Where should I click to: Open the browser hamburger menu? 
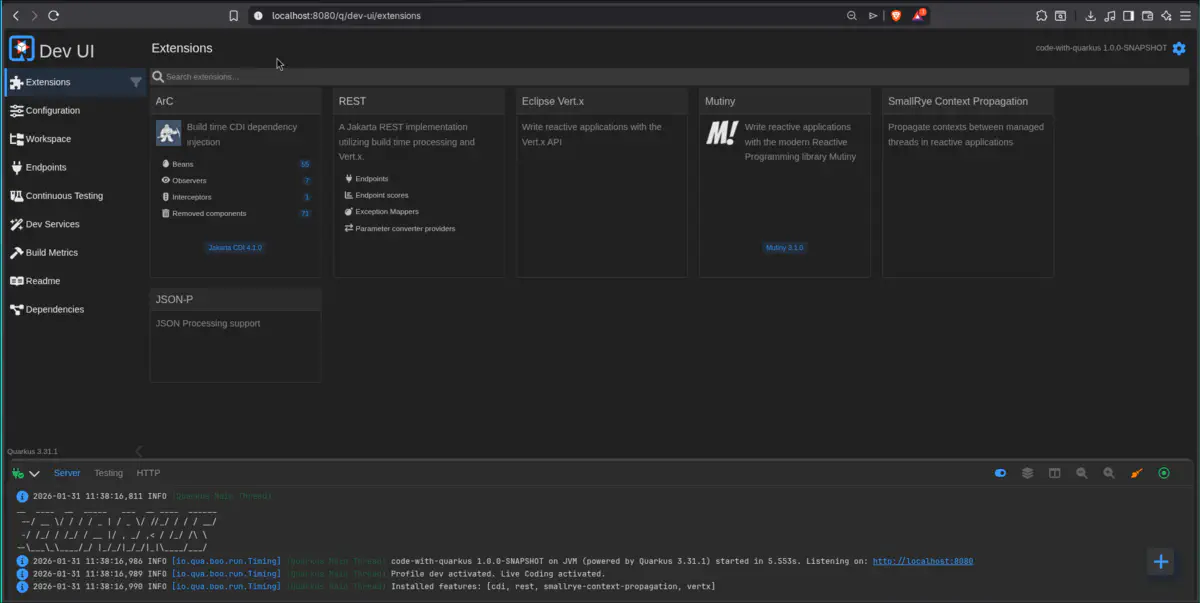pyautogui.click(x=1185, y=16)
